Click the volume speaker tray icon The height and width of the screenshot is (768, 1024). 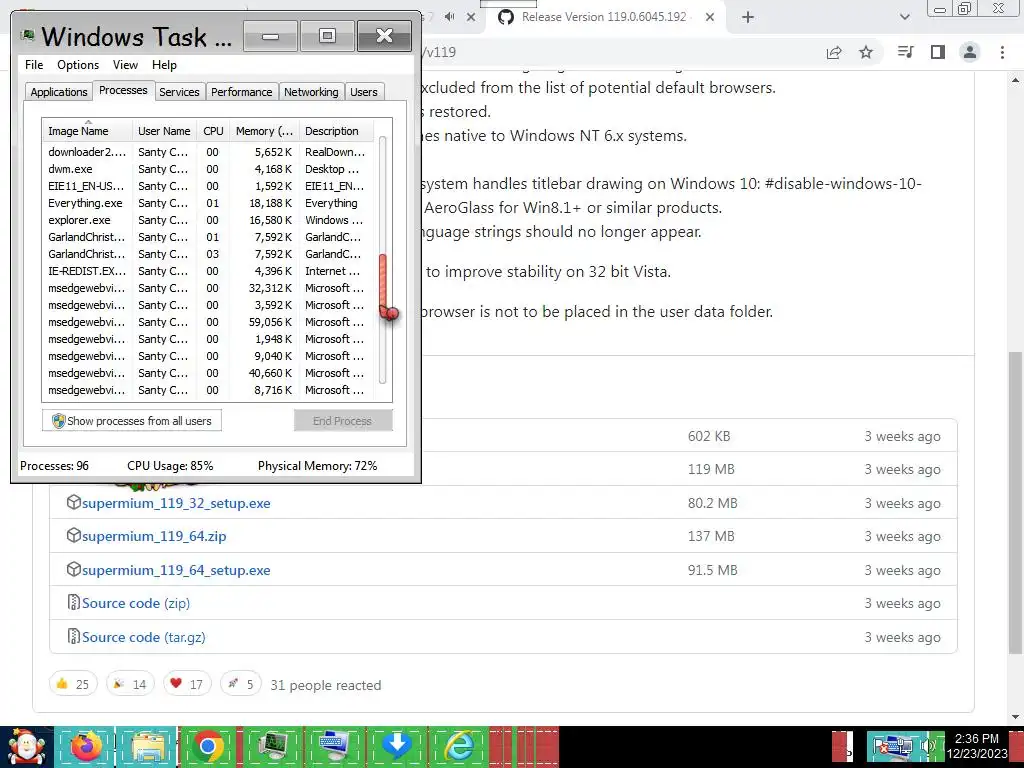[x=927, y=746]
